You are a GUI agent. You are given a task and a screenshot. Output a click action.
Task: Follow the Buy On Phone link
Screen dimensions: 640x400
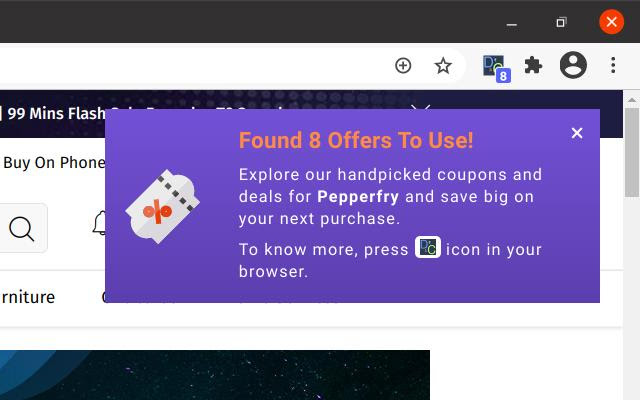(x=54, y=162)
